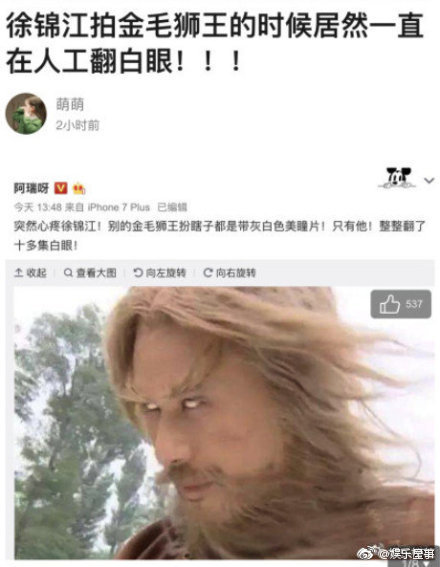The width and height of the screenshot is (440, 567).
Task: Click the 已编辑 edited label
Action: [172, 207]
